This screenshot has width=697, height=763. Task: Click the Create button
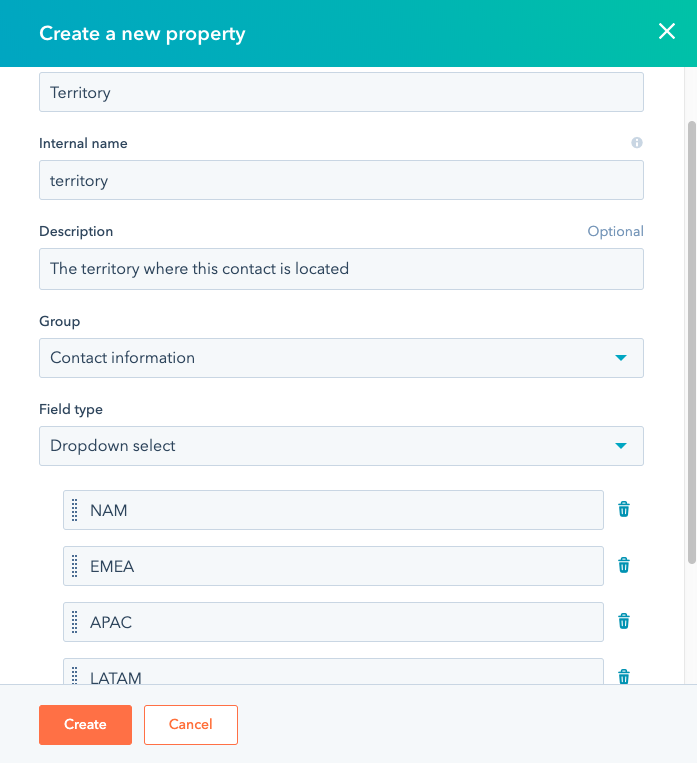[85, 725]
